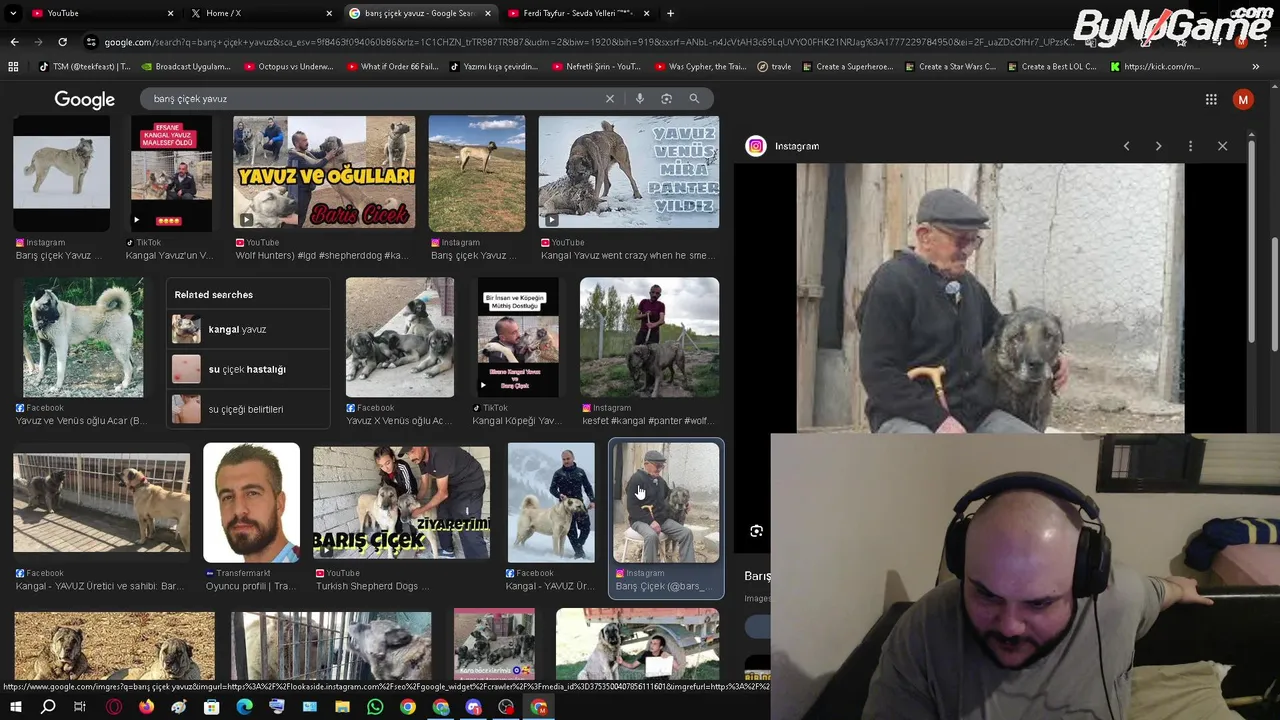Open Task View on taskbar
Image resolution: width=1280 pixels, height=720 pixels.
(x=80, y=708)
